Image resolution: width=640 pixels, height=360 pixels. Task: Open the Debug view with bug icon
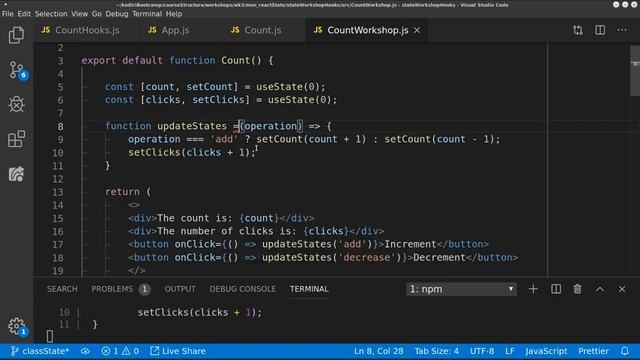click(16, 104)
